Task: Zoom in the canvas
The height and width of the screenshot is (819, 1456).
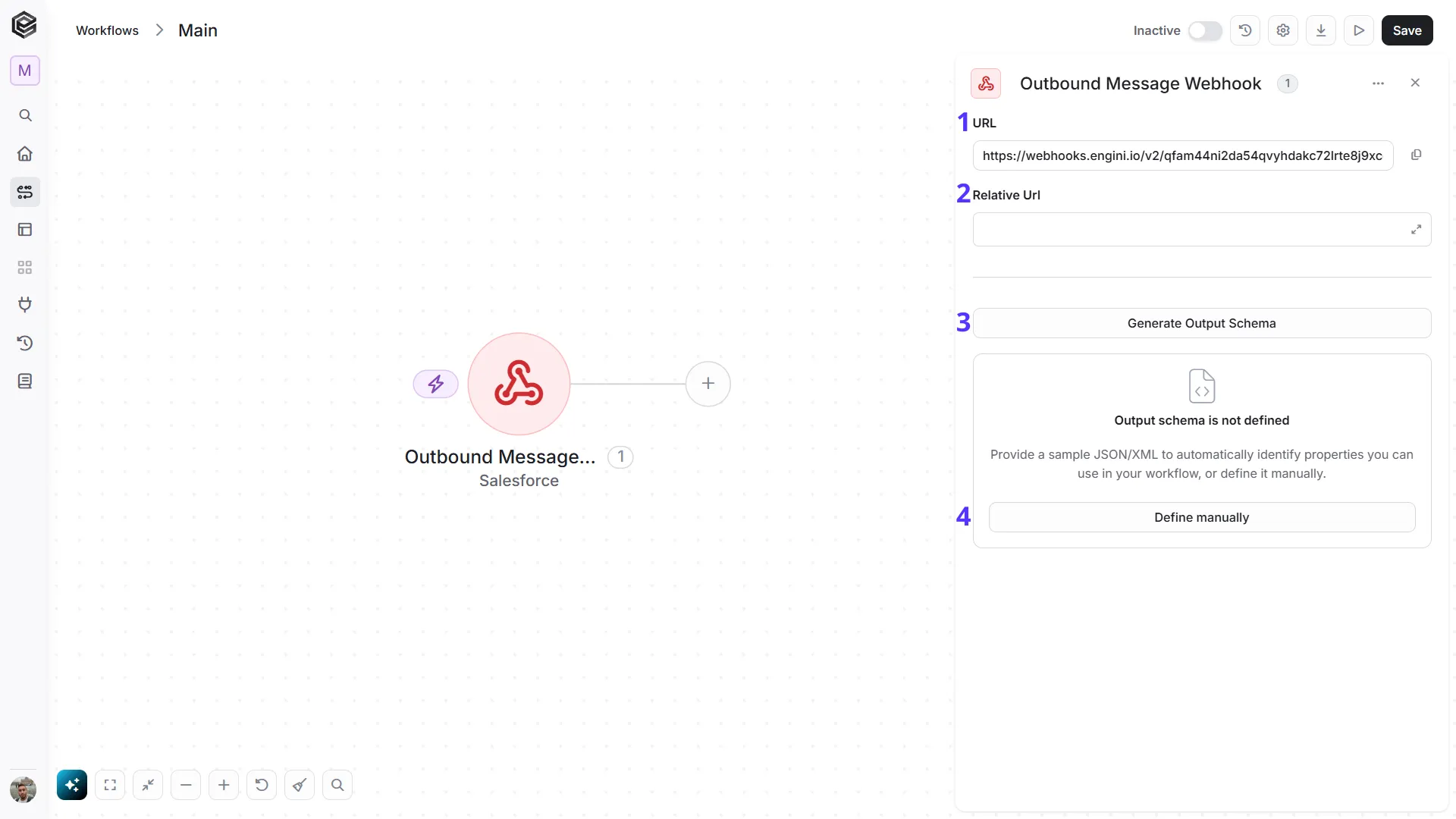Action: point(224,785)
